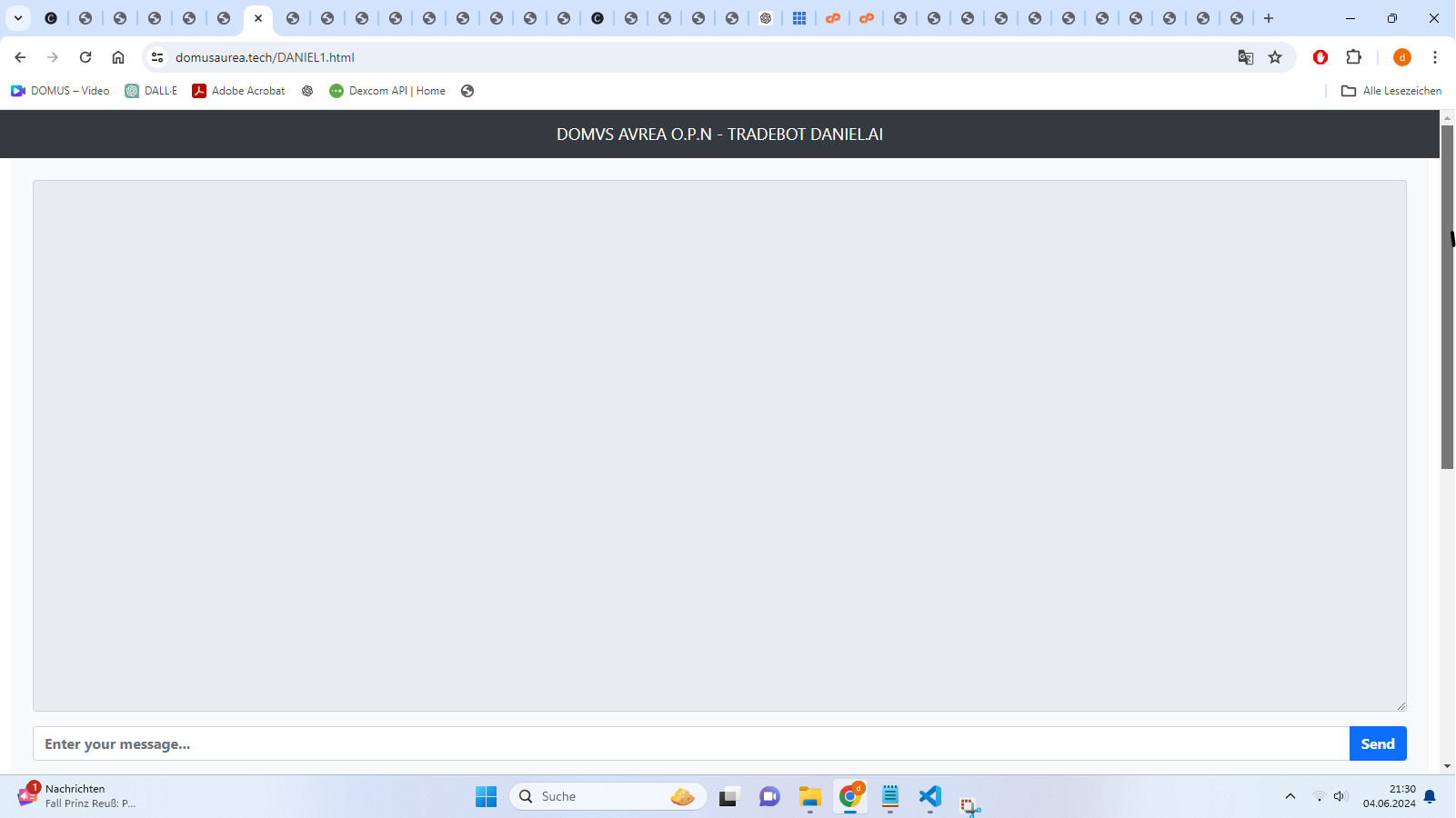Bookmark this page with the star
Viewport: 1456px width, 818px height.
(x=1275, y=57)
